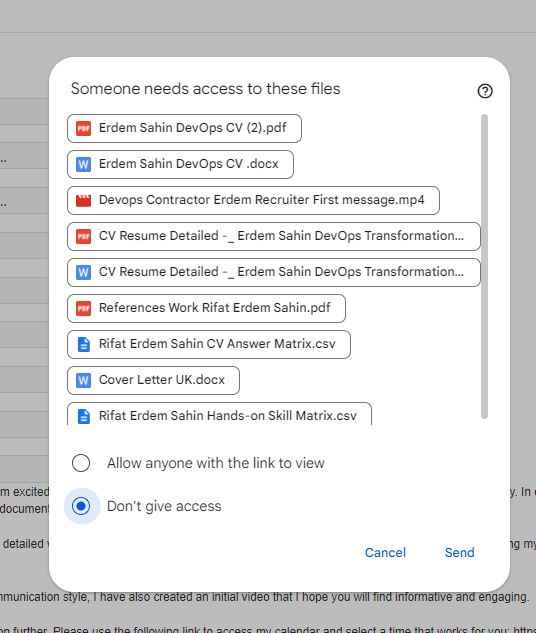Select 'Don't give access' radio option
Image resolution: width=536 pixels, height=633 pixels.
click(81, 506)
